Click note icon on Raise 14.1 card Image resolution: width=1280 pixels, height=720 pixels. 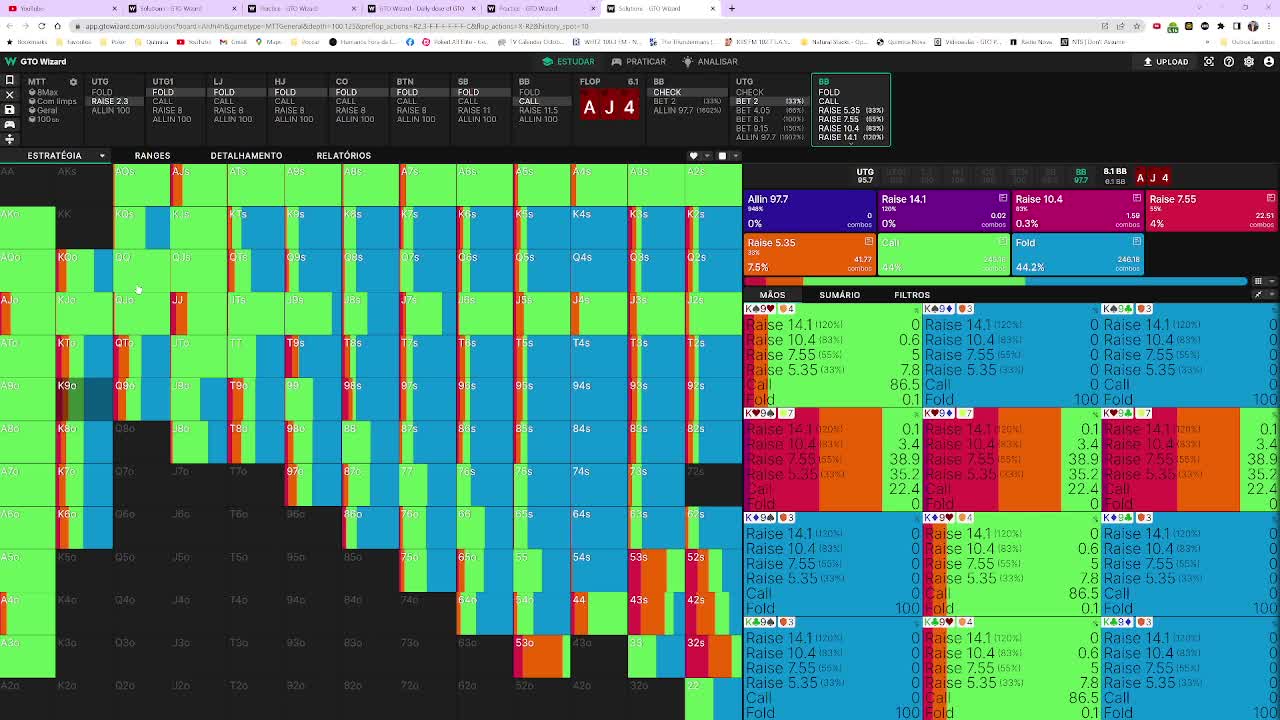point(1003,199)
